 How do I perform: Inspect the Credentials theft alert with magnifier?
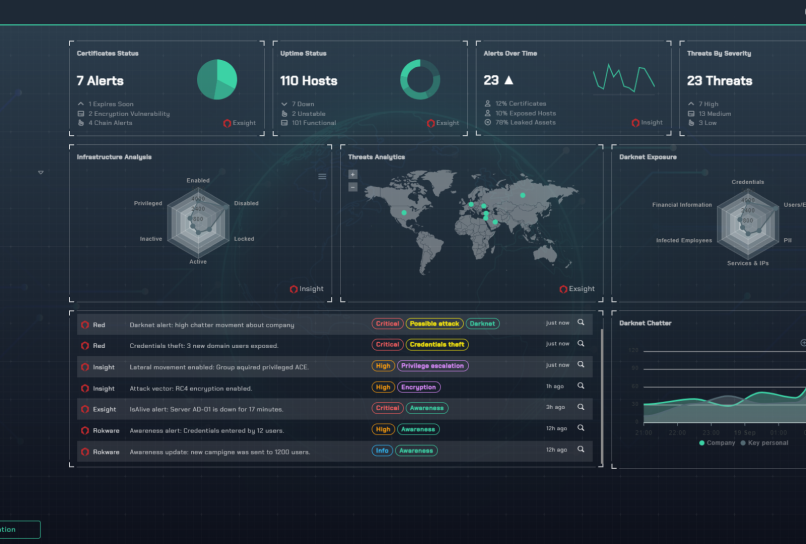tap(581, 345)
